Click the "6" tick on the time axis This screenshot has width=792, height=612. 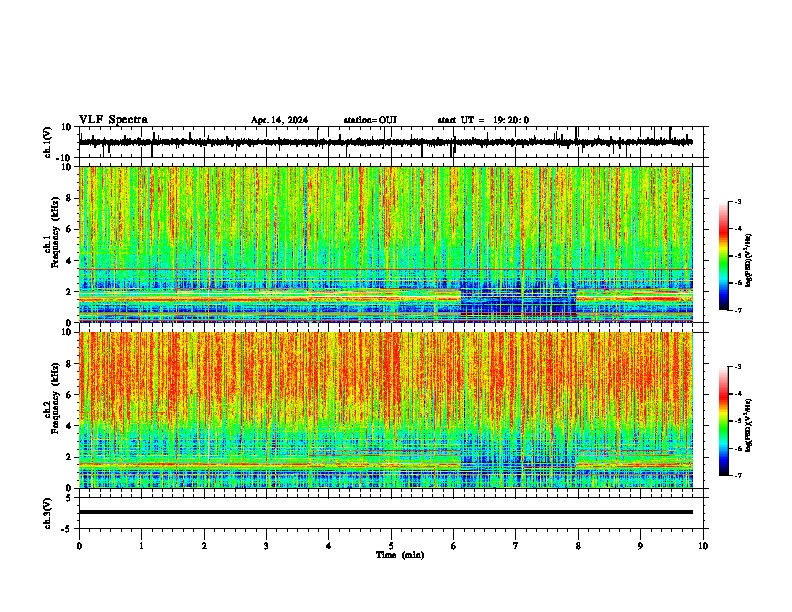point(454,546)
